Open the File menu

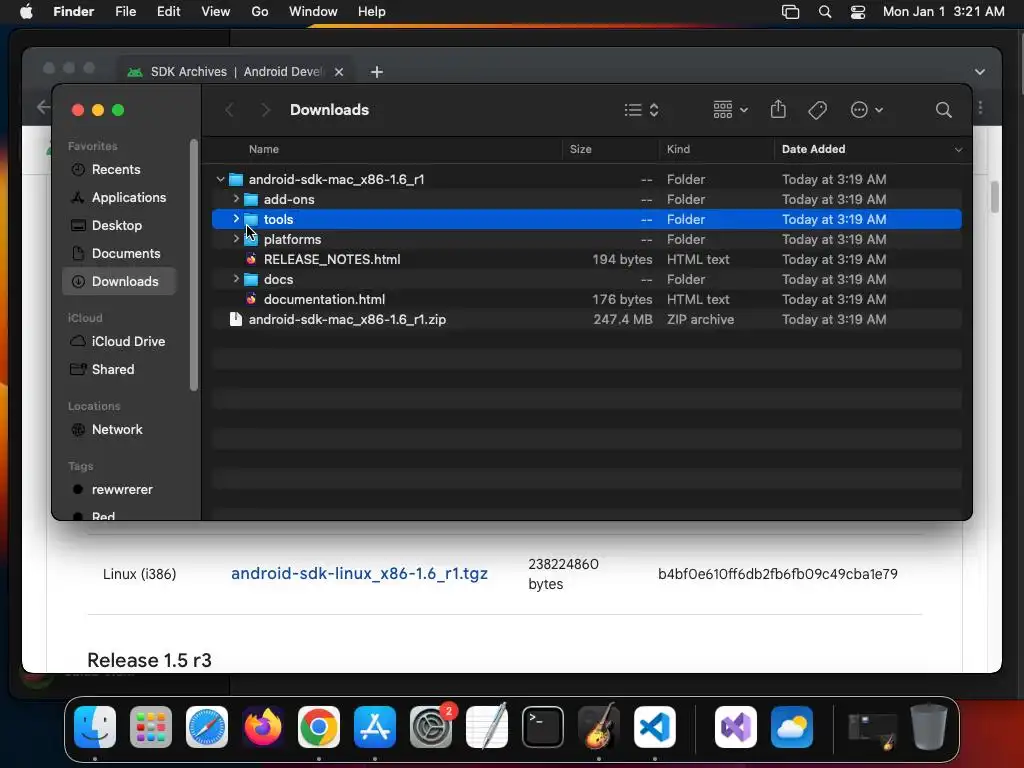tap(125, 12)
